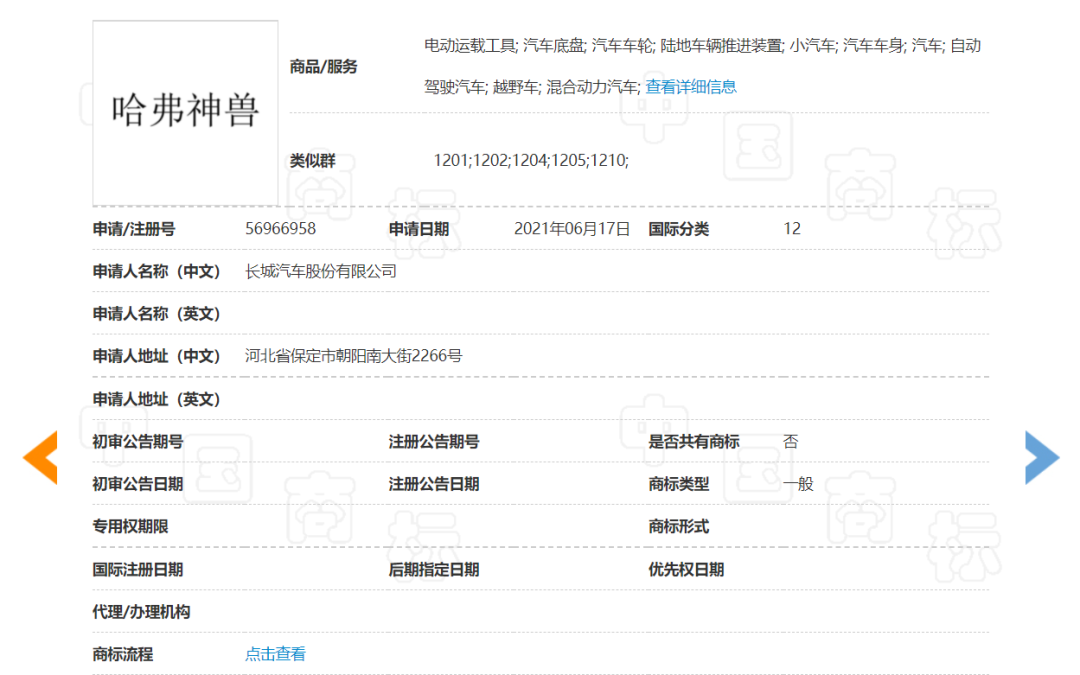Click the 国际分类 label
The height and width of the screenshot is (675, 1080).
coord(678,229)
